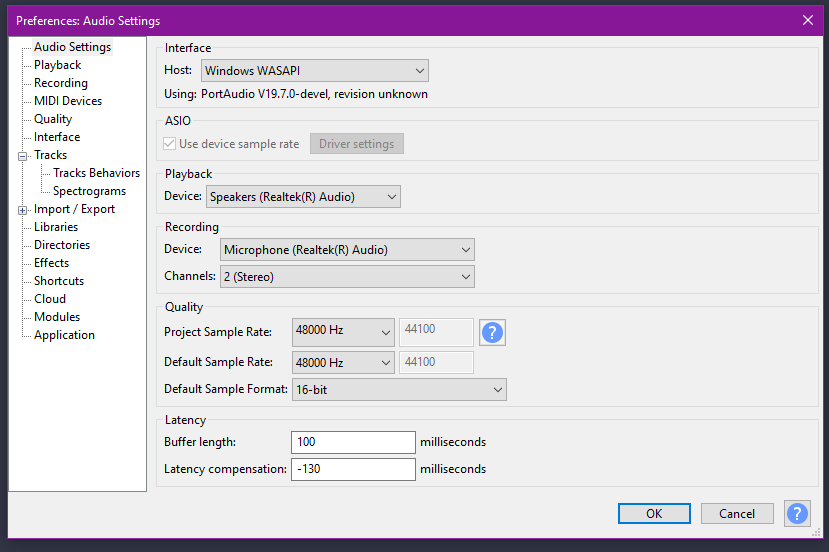Open the Recording Channels dropdown
The width and height of the screenshot is (829, 552).
coord(347,277)
